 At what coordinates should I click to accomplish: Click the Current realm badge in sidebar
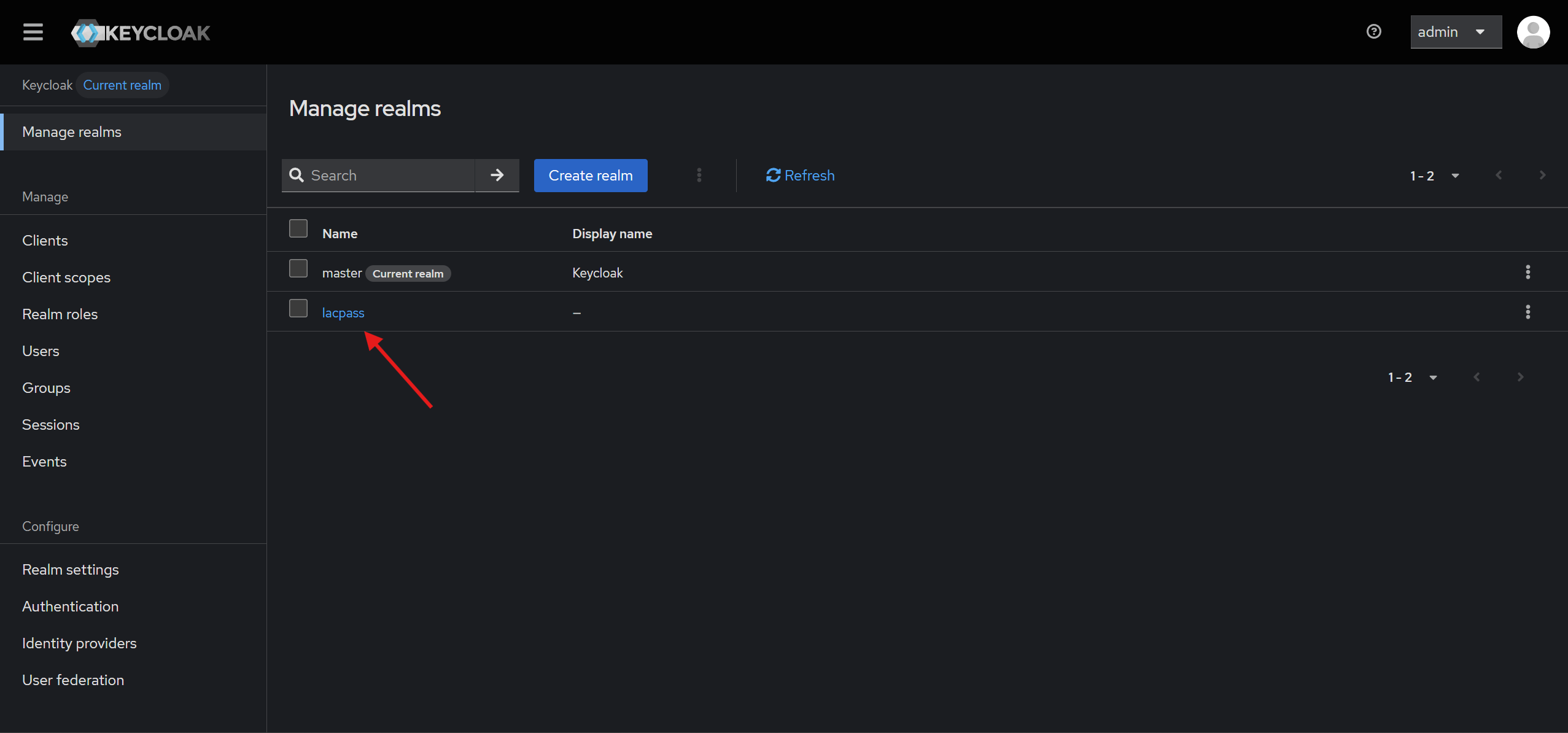click(122, 85)
